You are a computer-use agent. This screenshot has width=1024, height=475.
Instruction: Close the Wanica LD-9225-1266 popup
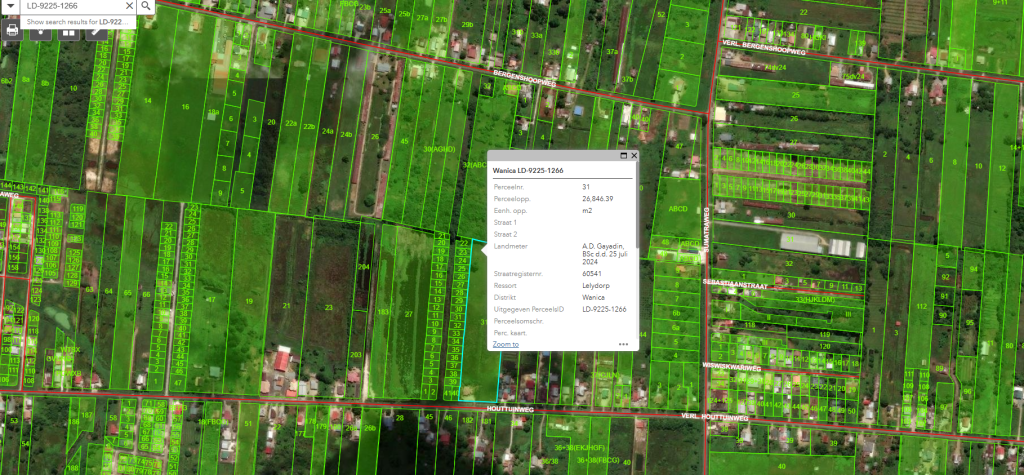pos(634,156)
